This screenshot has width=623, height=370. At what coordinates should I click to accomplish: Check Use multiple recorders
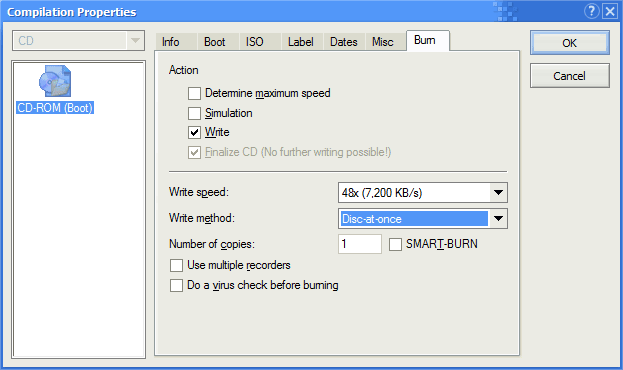tap(176, 265)
